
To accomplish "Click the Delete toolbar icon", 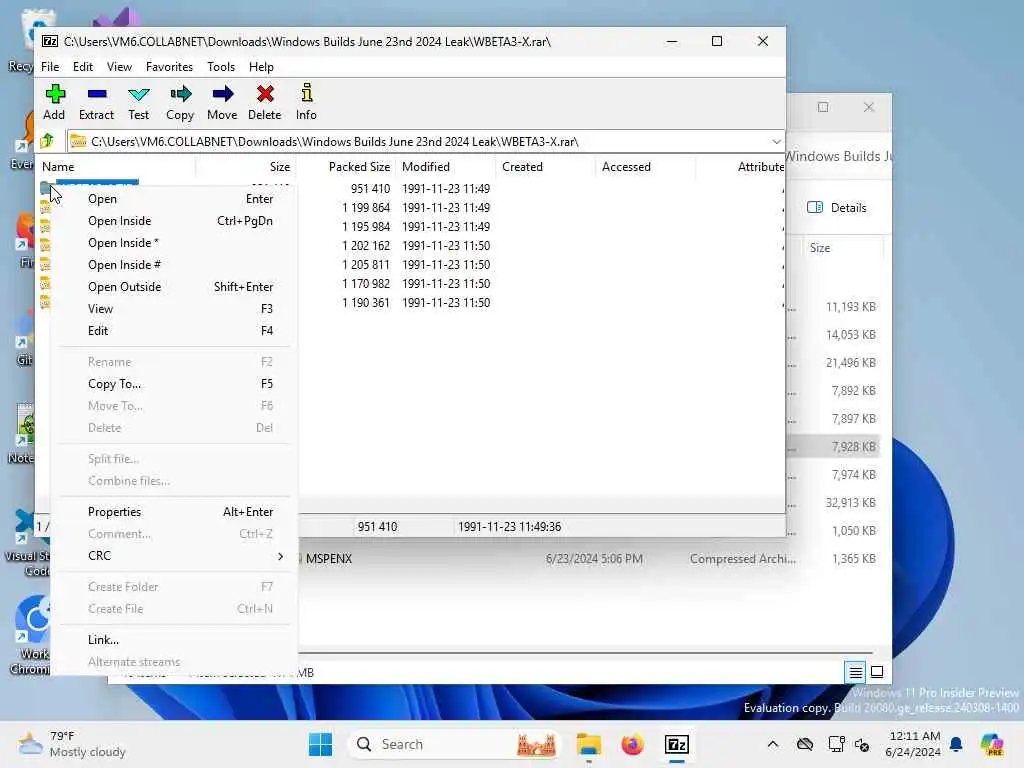I will pyautogui.click(x=264, y=102).
